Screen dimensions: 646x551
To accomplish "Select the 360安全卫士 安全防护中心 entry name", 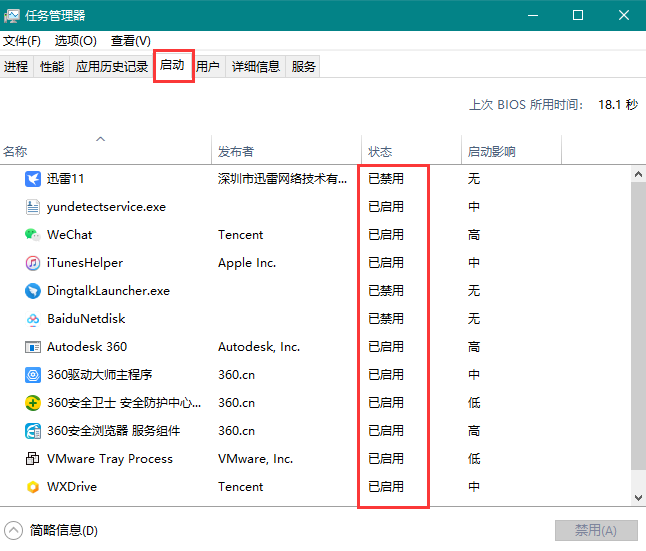I will [124, 403].
